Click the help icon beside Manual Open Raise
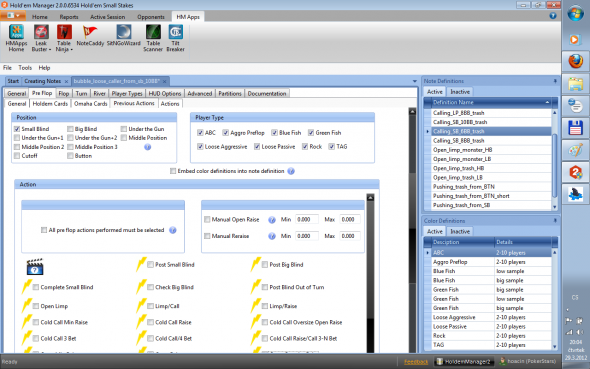The height and width of the screenshot is (369, 590). click(x=272, y=220)
